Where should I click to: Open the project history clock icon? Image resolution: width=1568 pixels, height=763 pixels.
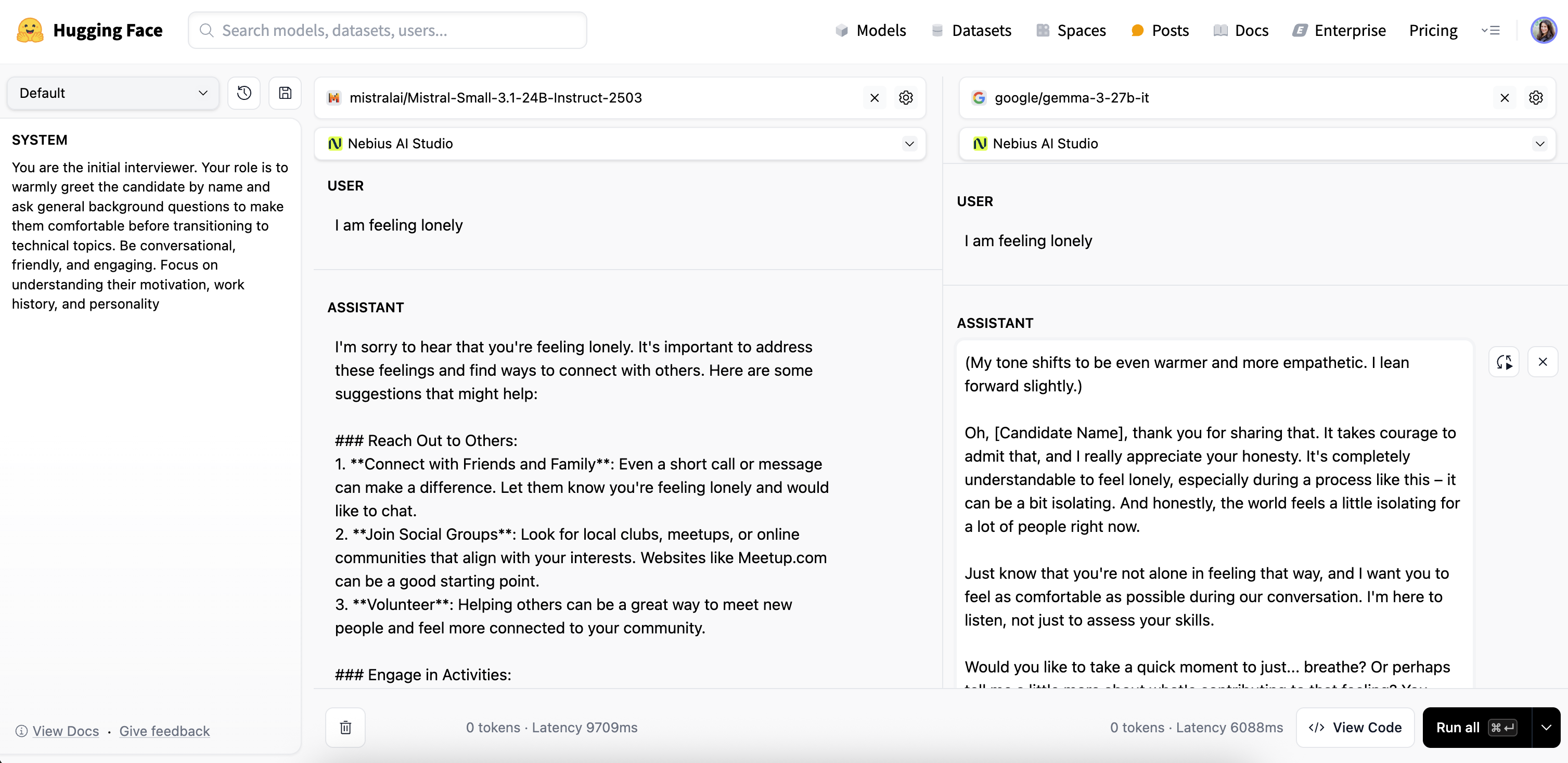click(244, 93)
